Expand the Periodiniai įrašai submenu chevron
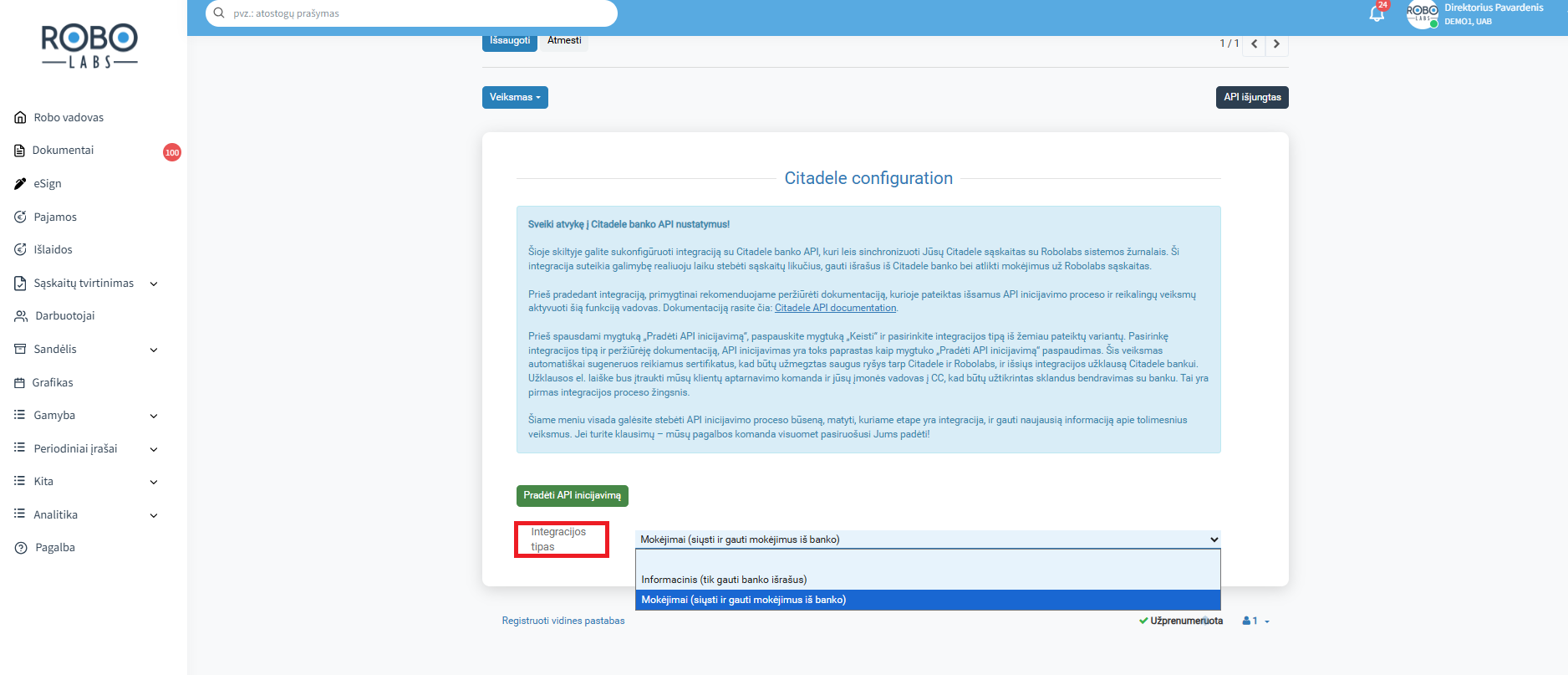Screen dimensions: 1568x675 (x=154, y=449)
